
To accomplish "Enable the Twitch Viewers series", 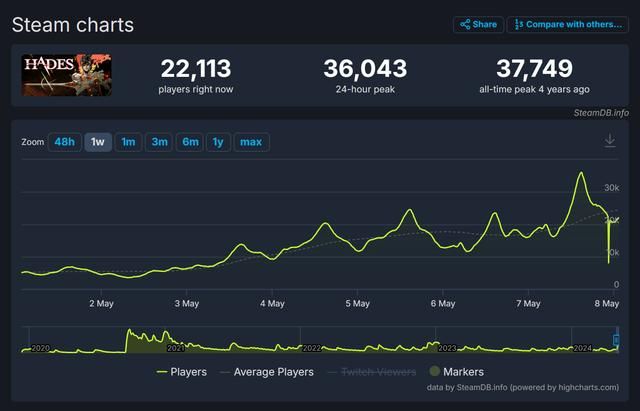I will pos(371,372).
